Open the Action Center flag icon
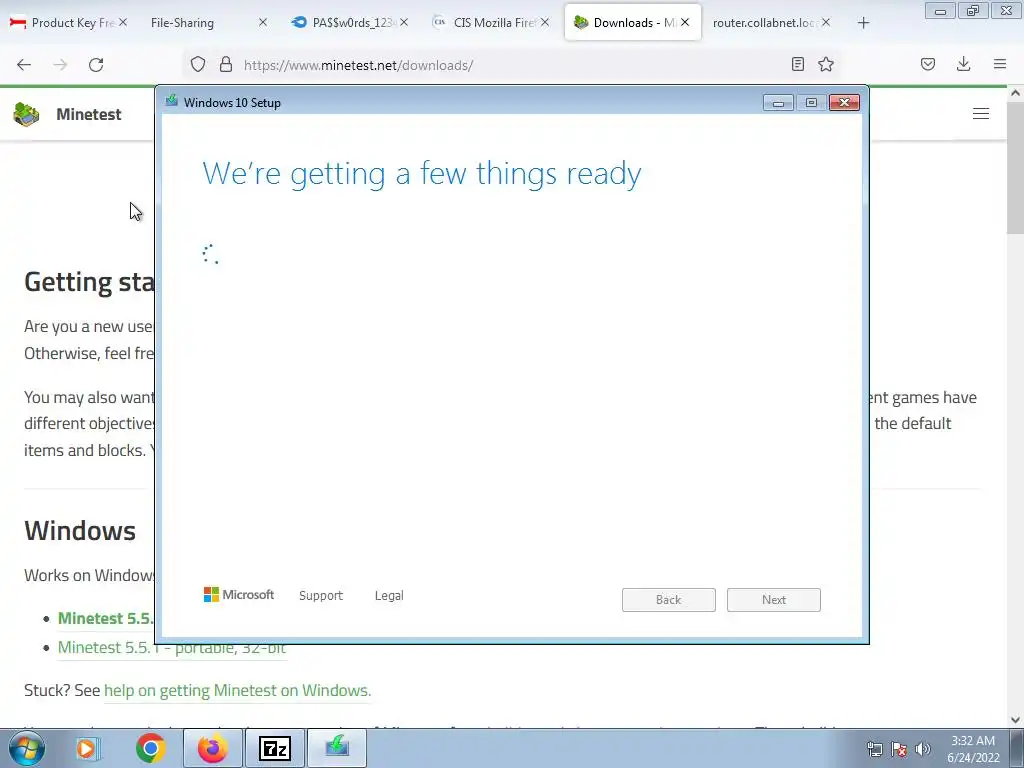Image resolution: width=1024 pixels, height=768 pixels. pyautogui.click(x=899, y=749)
